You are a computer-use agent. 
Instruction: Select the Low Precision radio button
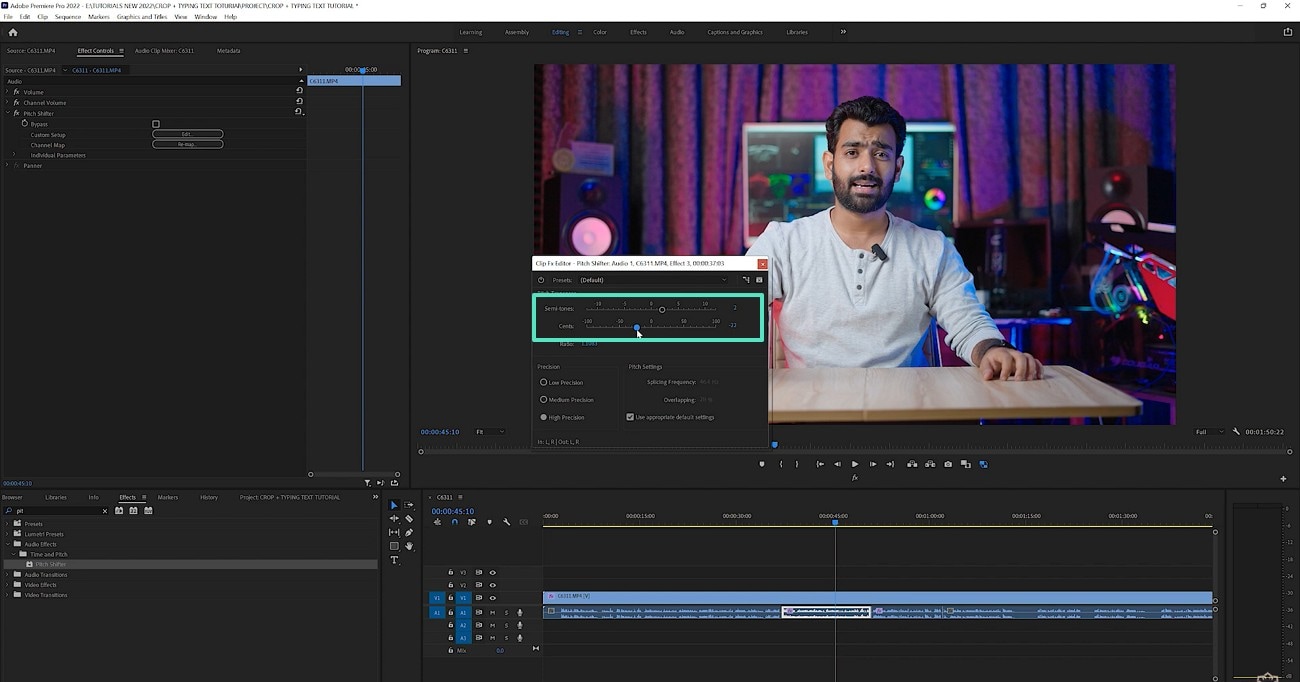tap(543, 382)
